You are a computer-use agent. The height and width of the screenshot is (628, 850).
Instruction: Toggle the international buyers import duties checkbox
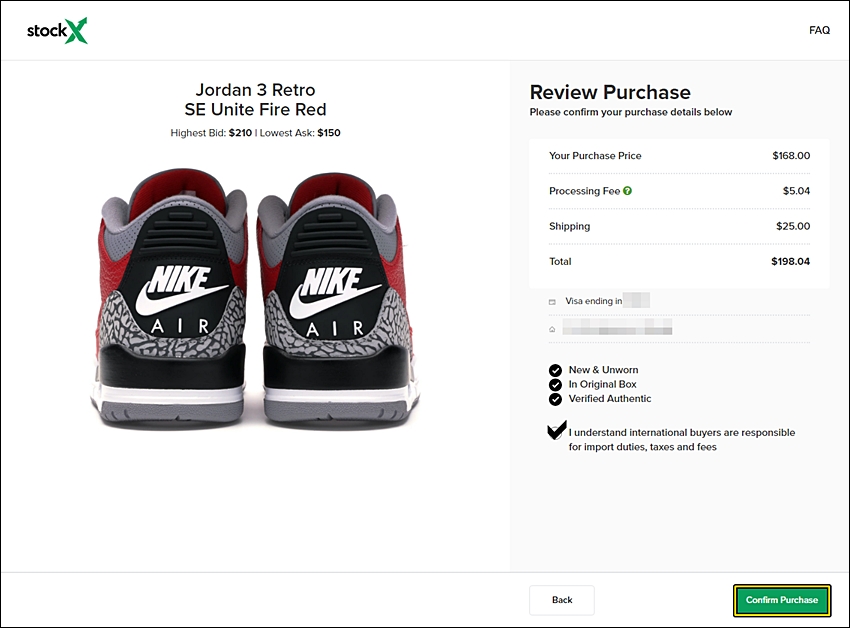[x=557, y=431]
